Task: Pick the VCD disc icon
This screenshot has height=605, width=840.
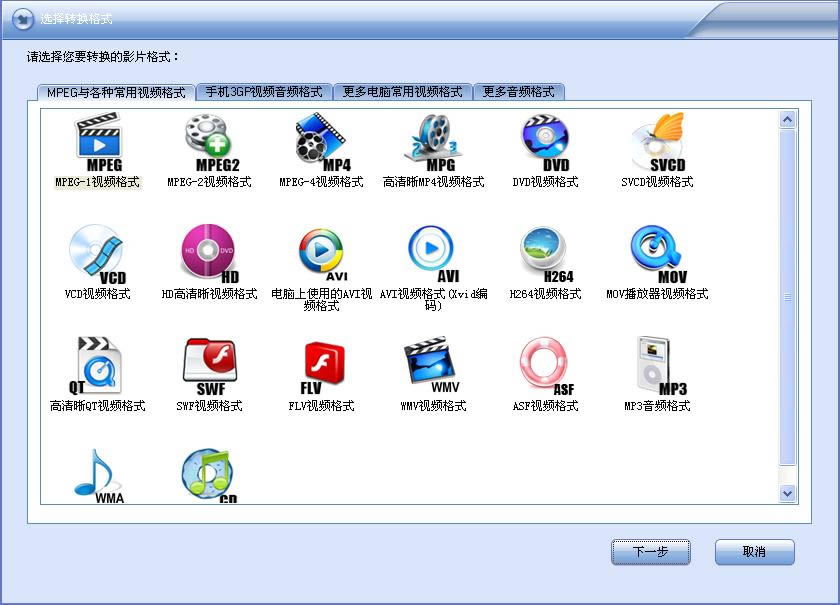Action: (98, 255)
